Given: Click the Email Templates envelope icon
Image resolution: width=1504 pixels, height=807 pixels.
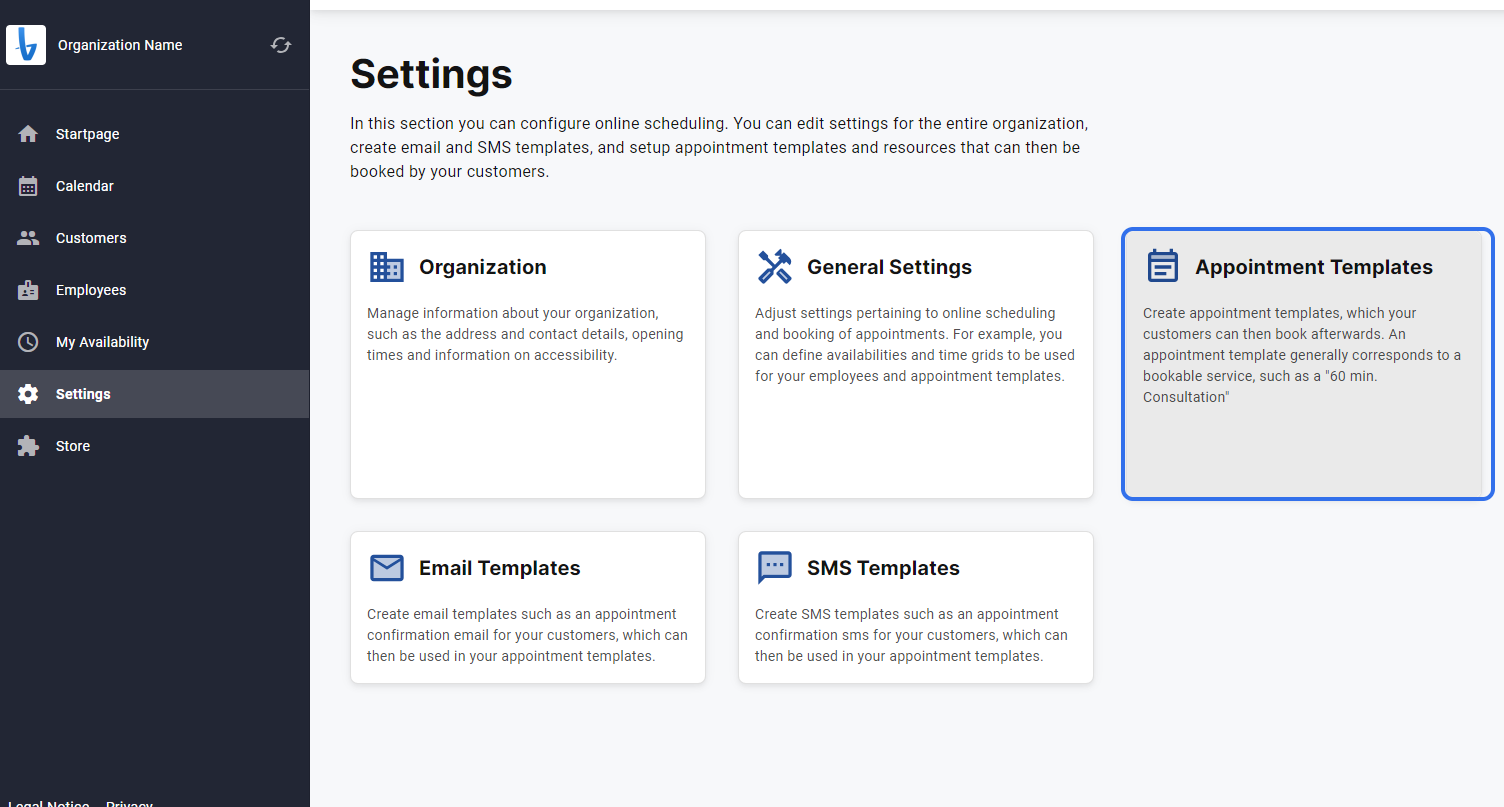Looking at the screenshot, I should tap(387, 568).
